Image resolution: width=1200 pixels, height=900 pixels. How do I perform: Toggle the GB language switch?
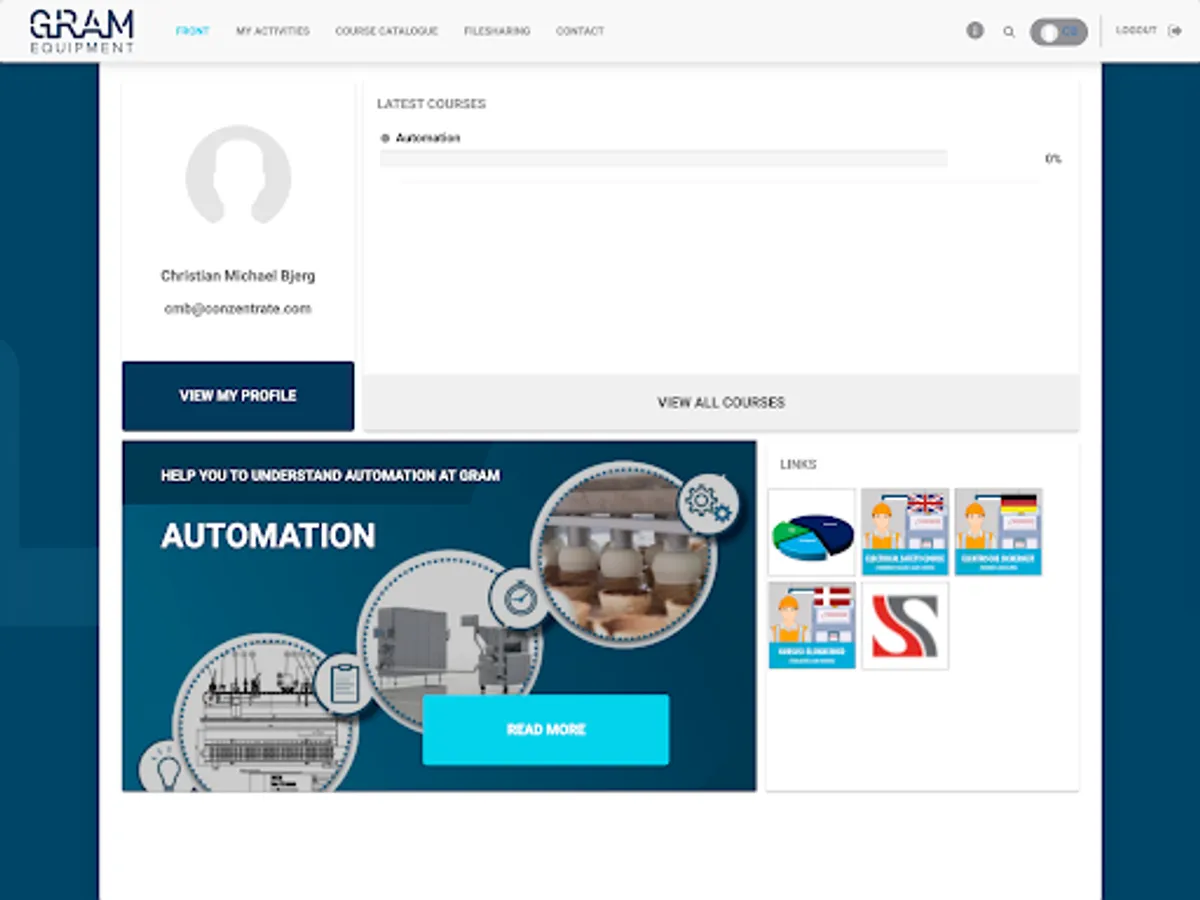click(1059, 32)
